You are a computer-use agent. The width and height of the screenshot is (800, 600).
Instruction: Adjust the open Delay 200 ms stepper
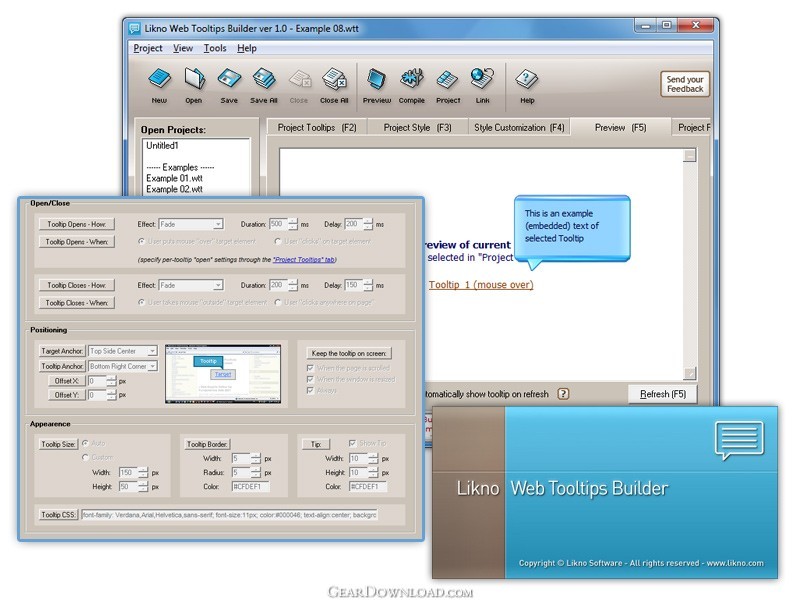pyautogui.click(x=368, y=224)
